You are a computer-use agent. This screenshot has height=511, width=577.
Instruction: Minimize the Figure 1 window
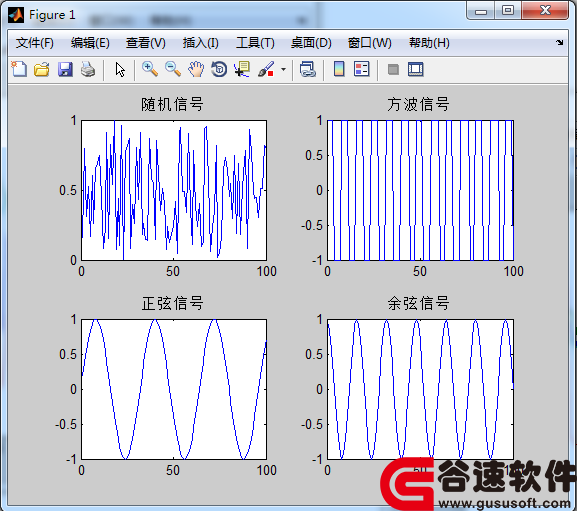click(x=481, y=11)
